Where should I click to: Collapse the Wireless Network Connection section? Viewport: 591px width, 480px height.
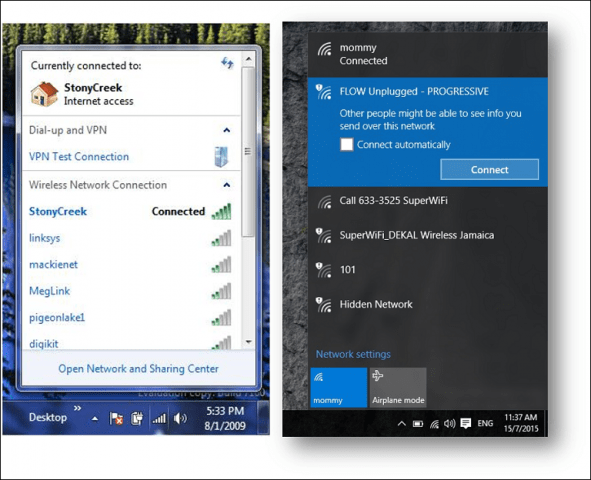(227, 185)
